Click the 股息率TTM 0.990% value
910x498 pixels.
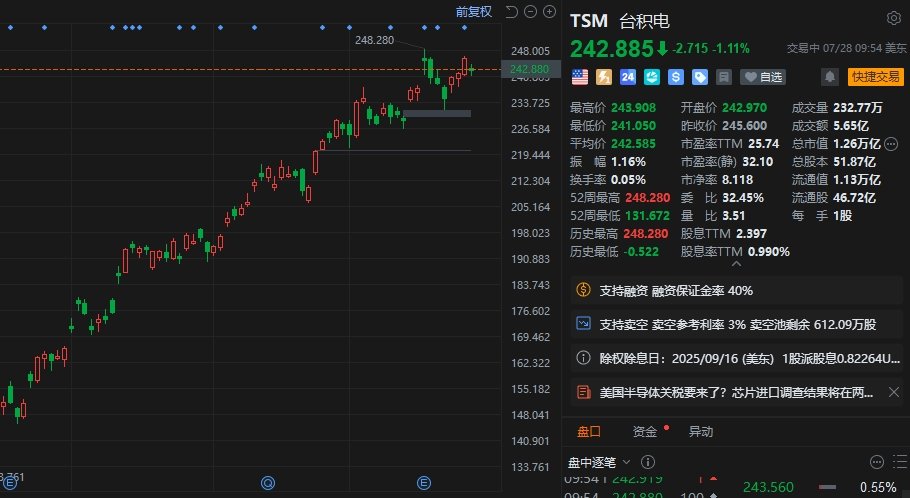tap(768, 251)
